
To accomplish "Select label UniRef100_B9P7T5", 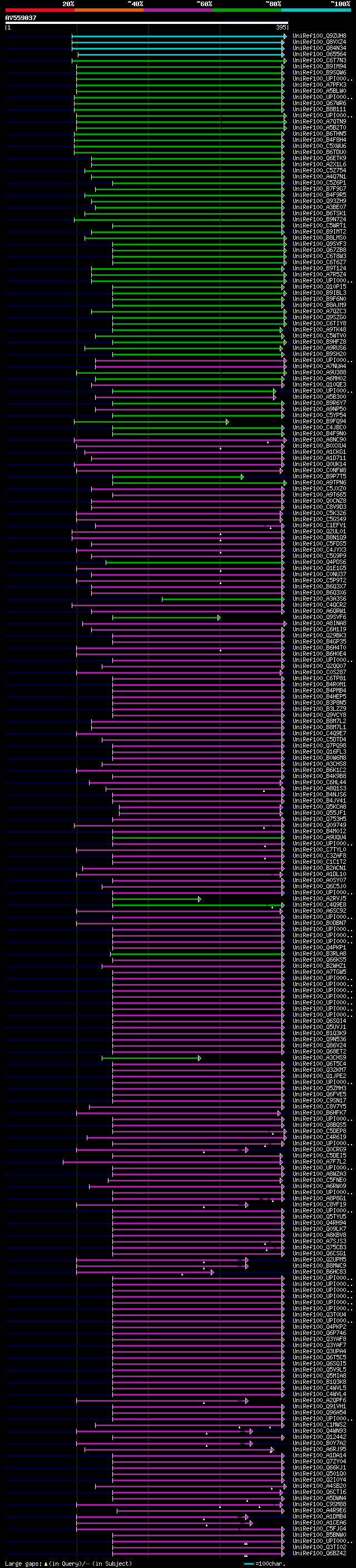I will (319, 477).
